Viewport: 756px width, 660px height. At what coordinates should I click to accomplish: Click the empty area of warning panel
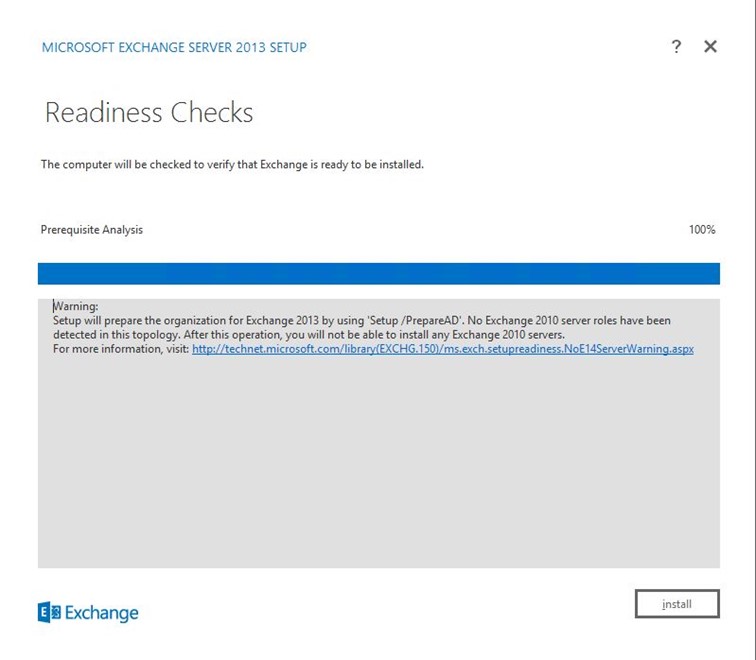click(x=378, y=460)
